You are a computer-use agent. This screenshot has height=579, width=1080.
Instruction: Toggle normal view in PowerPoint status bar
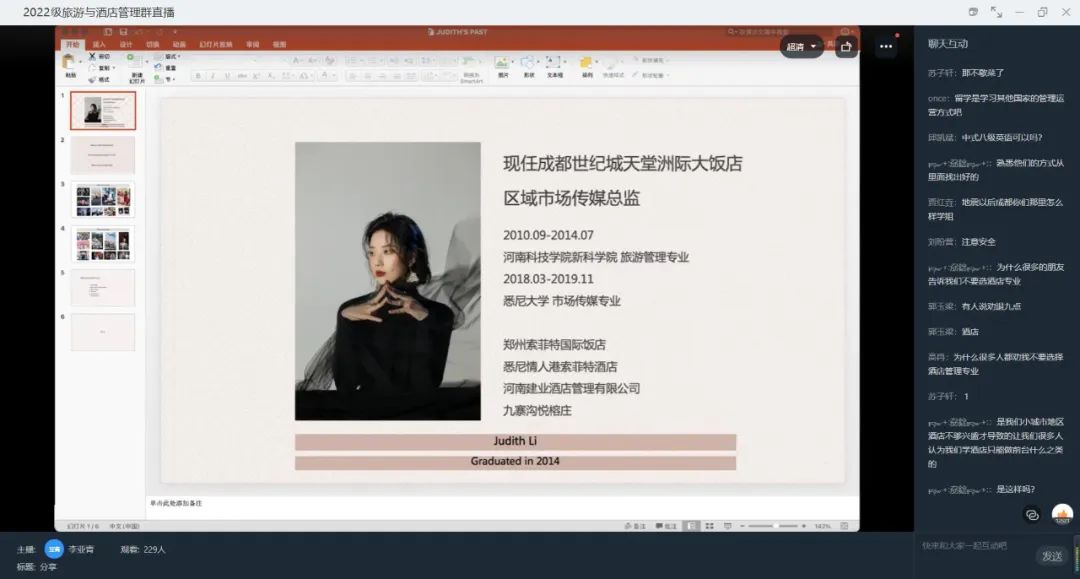693,526
